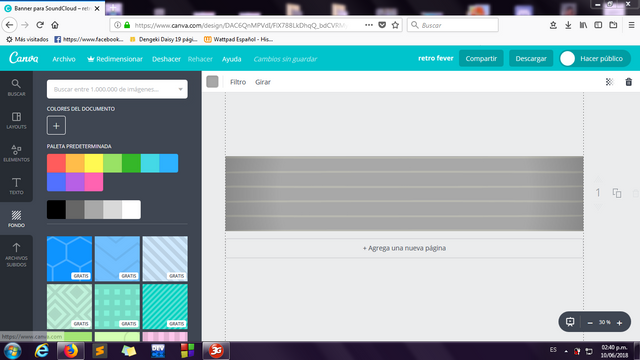
Task: Open browser downloads arrow
Action: point(568,25)
